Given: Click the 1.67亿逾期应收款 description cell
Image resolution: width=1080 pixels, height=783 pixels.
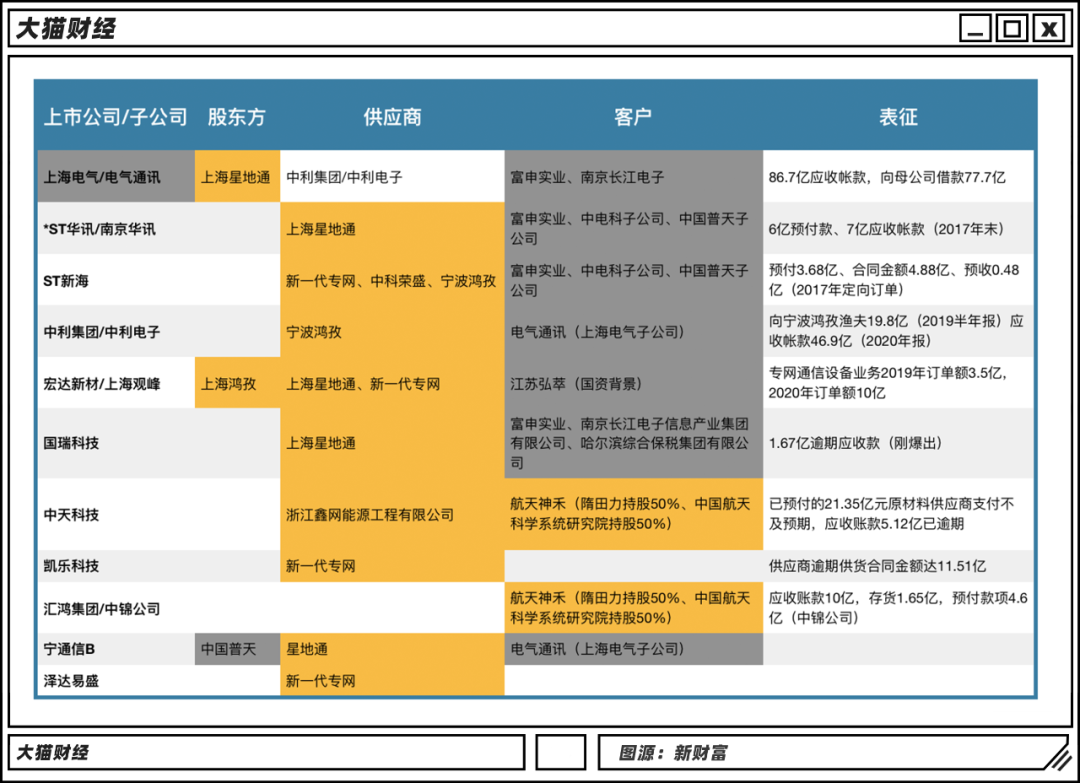Looking at the screenshot, I should [898, 443].
